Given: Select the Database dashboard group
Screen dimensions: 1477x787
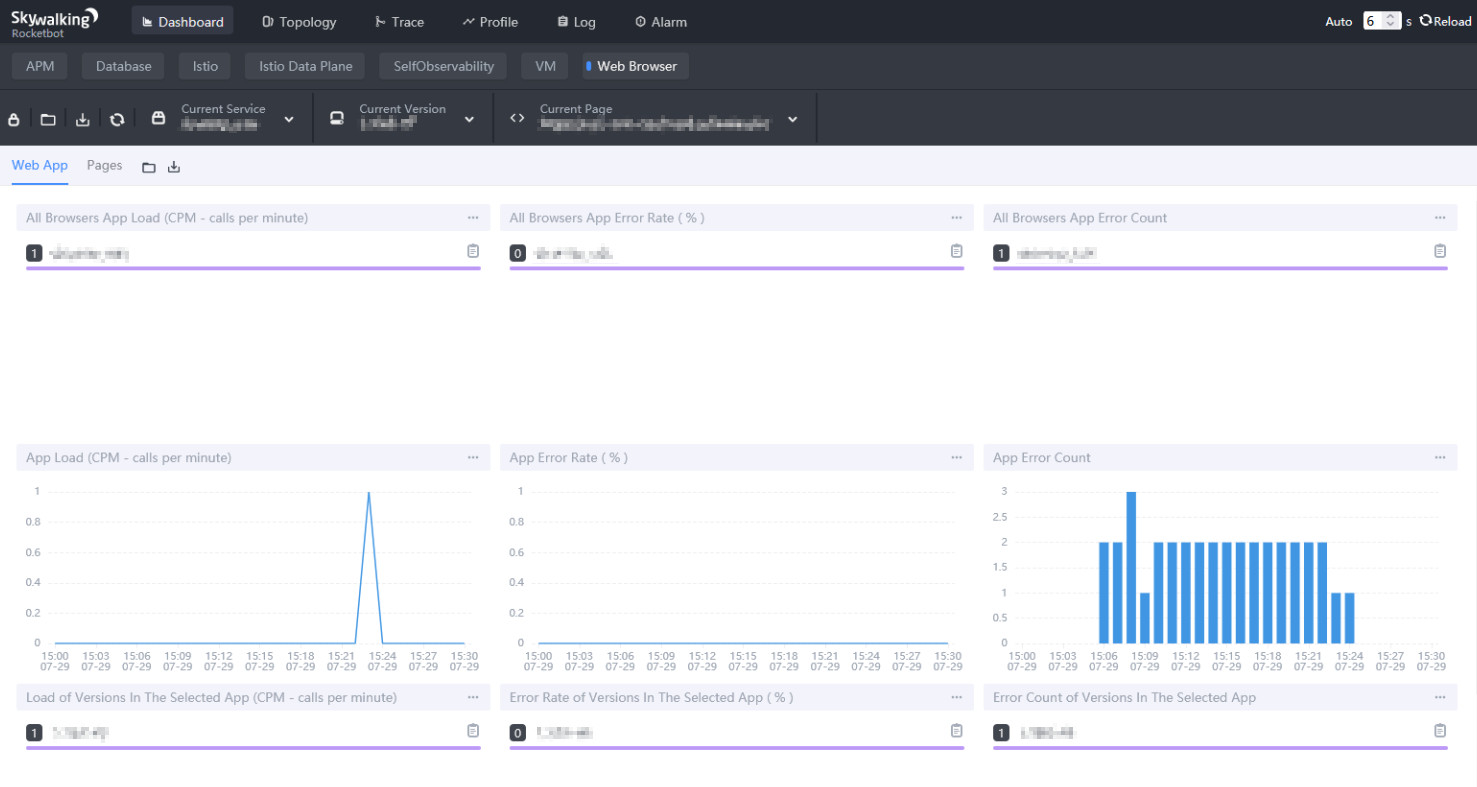Looking at the screenshot, I should [x=123, y=66].
